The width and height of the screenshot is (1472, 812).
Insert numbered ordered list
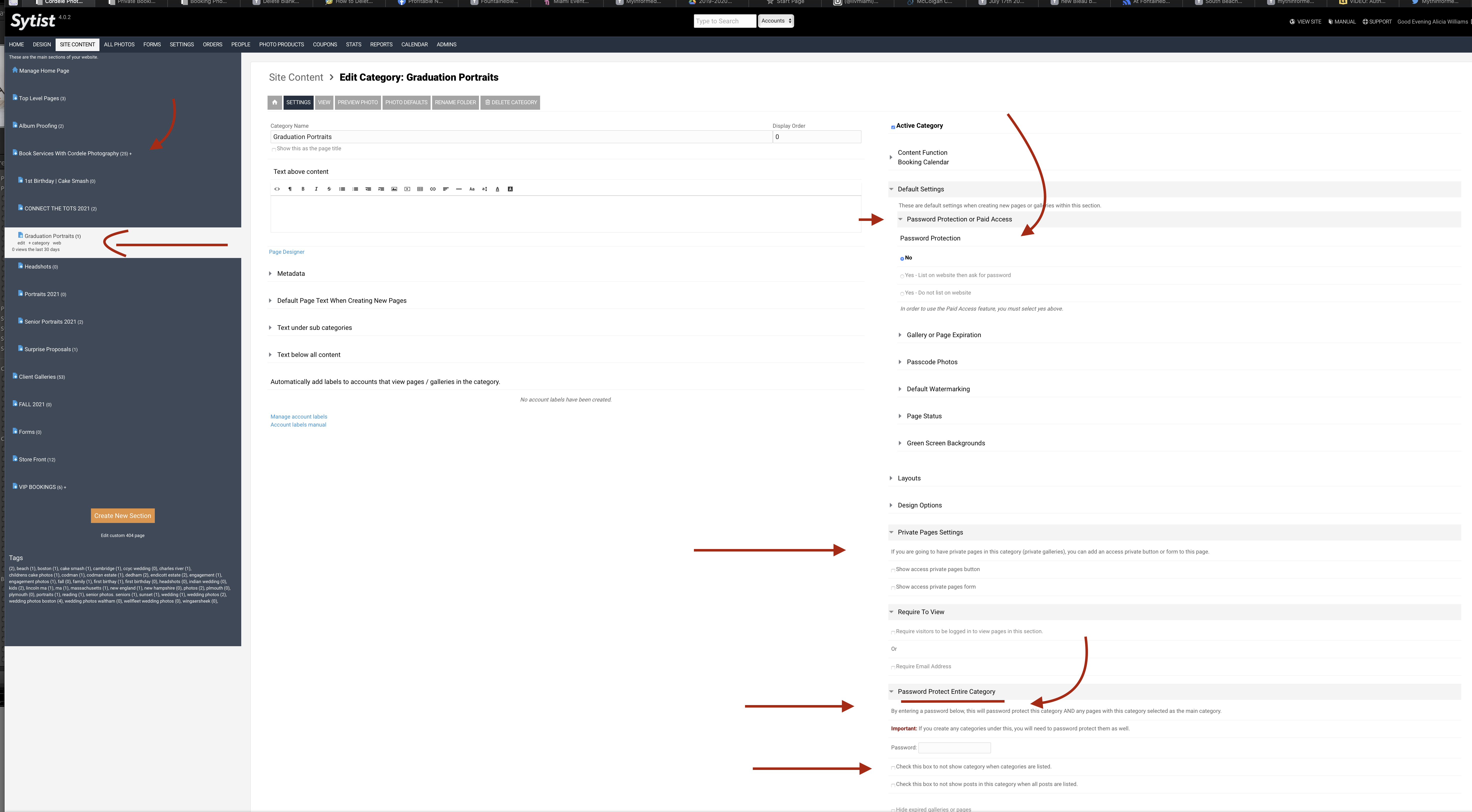(355, 189)
